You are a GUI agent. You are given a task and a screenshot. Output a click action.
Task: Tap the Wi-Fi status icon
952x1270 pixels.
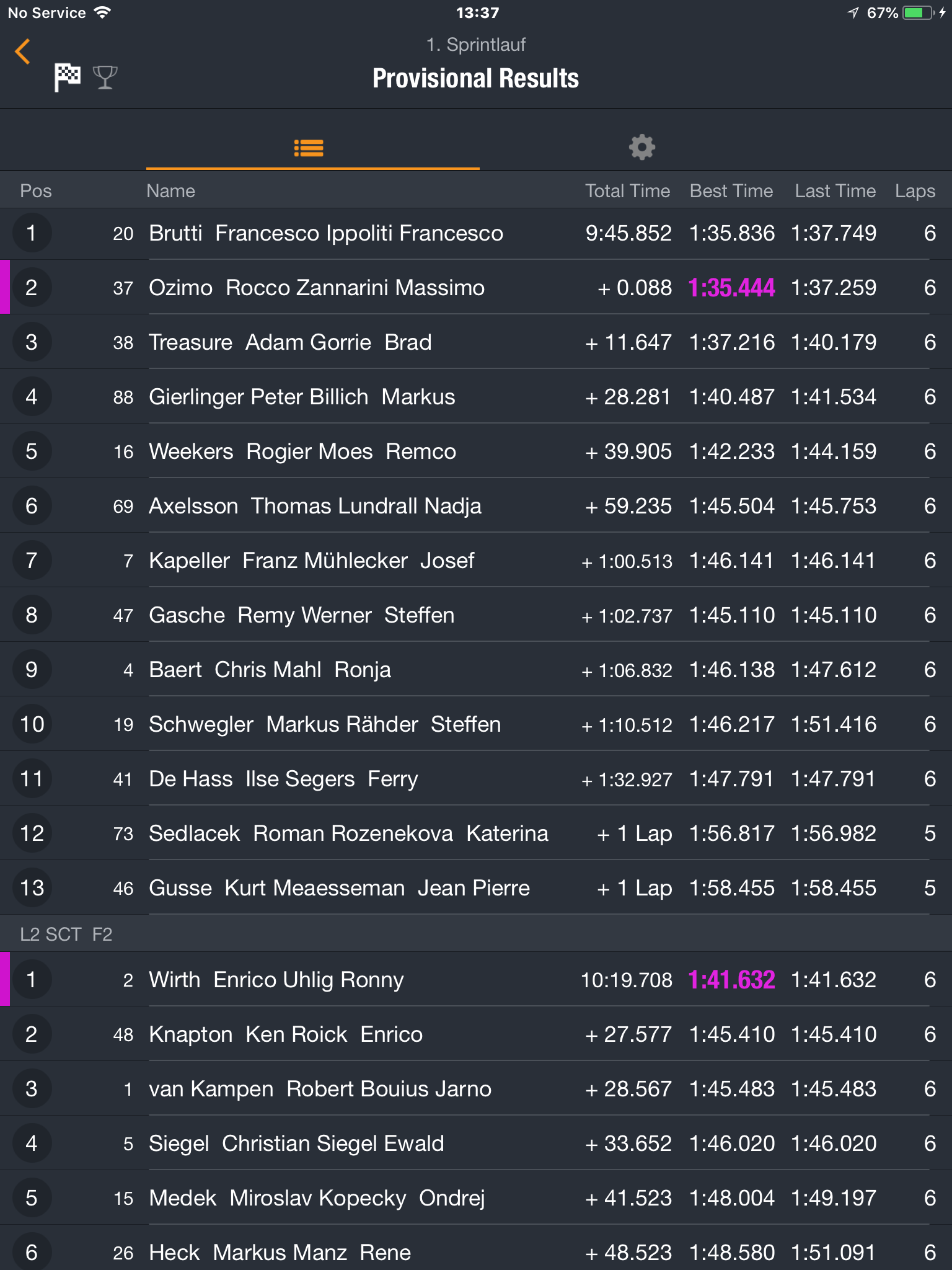click(102, 12)
